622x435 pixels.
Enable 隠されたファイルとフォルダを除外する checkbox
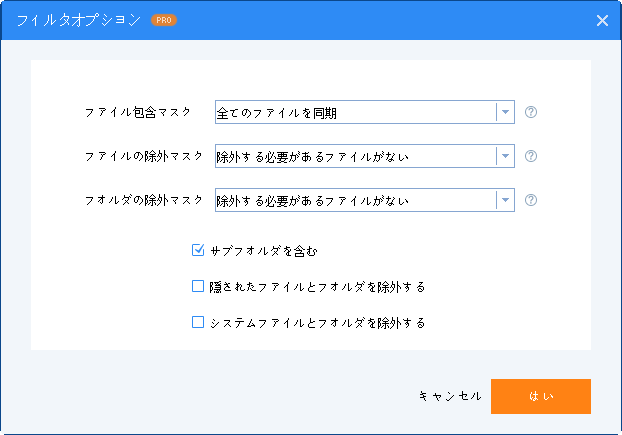point(198,286)
